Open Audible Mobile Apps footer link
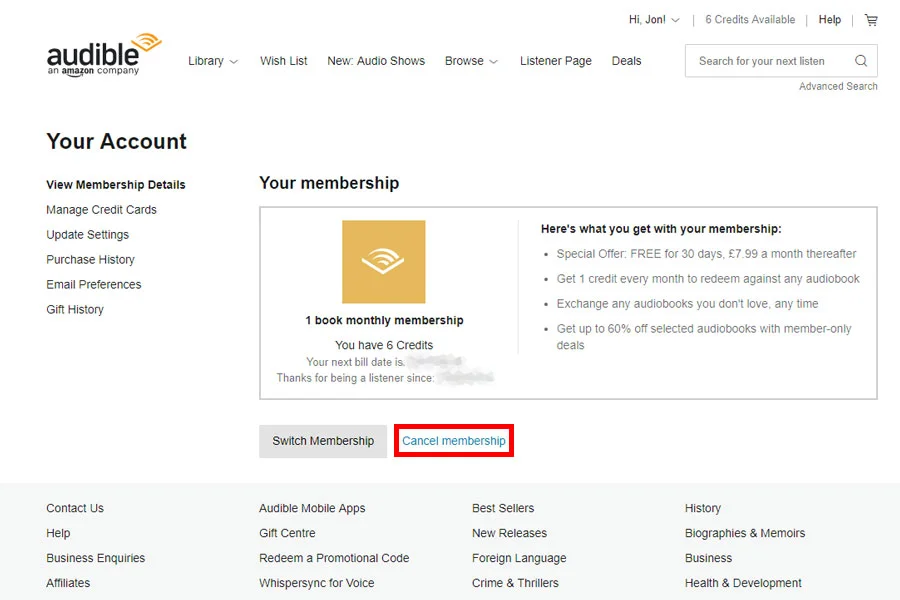 (x=312, y=508)
